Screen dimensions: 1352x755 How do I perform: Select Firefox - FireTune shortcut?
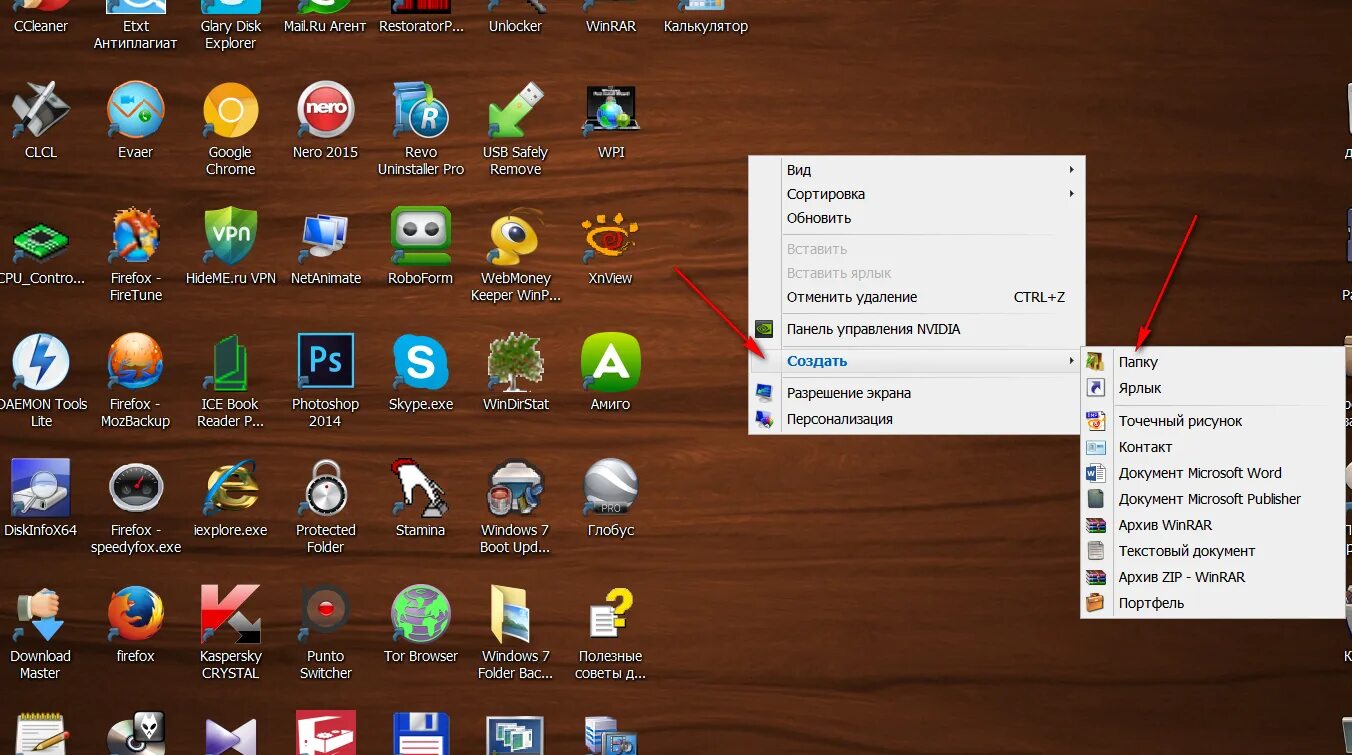pos(135,237)
